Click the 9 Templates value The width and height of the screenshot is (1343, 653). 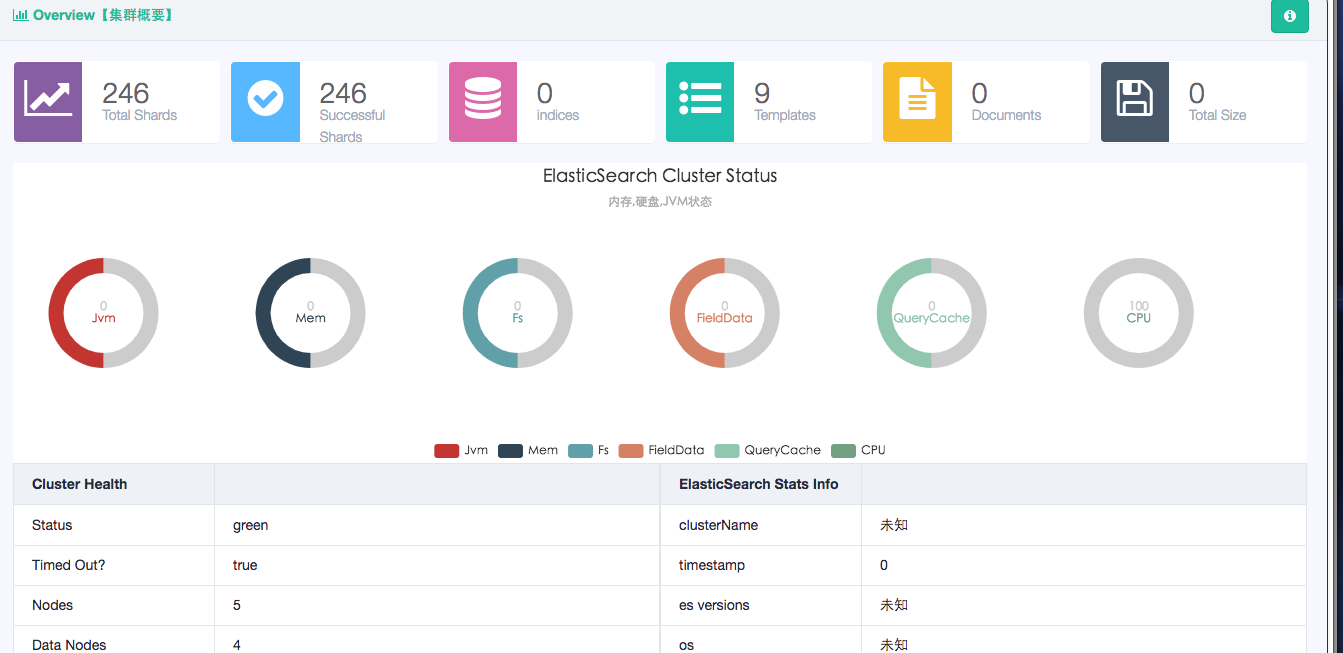pyautogui.click(x=762, y=93)
